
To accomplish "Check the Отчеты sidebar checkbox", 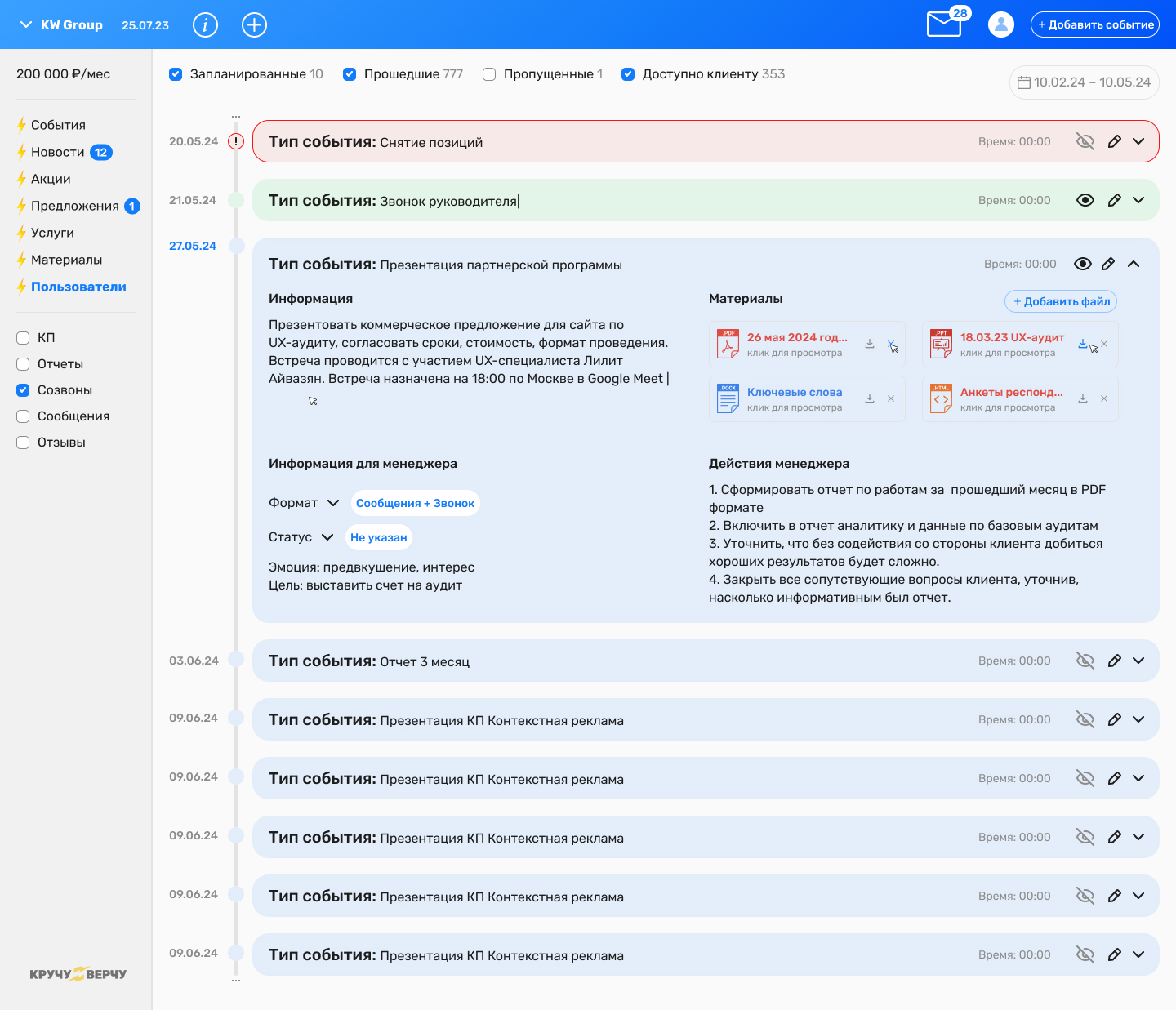I will [x=23, y=364].
